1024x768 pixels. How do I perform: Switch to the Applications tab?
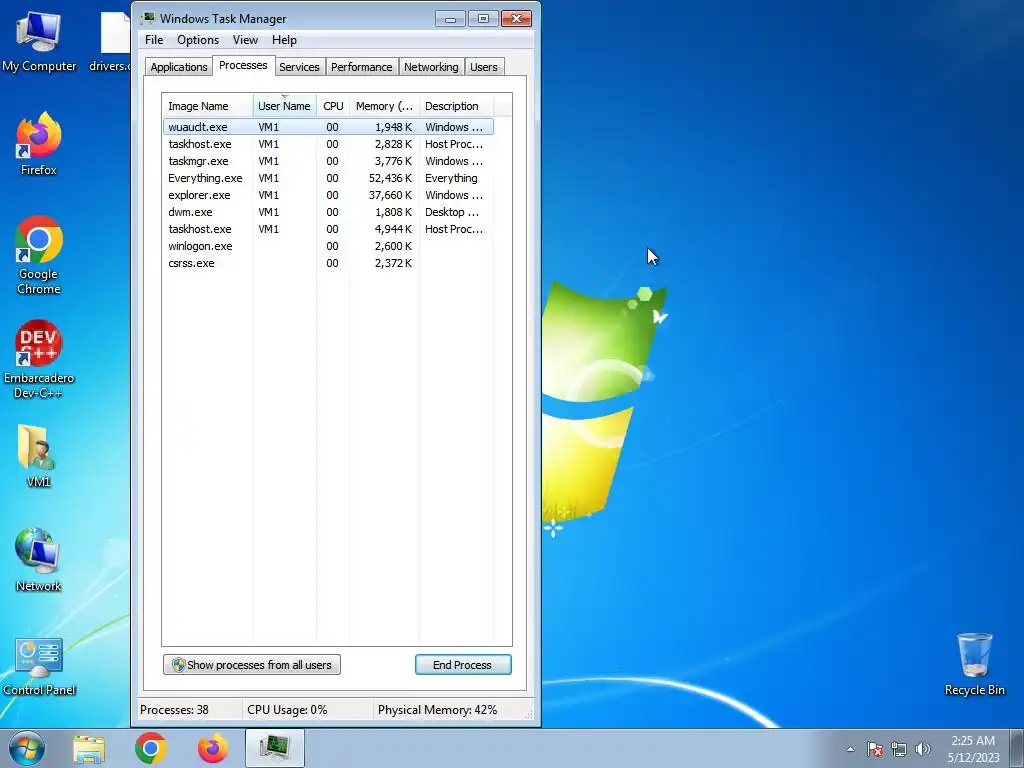(x=178, y=67)
